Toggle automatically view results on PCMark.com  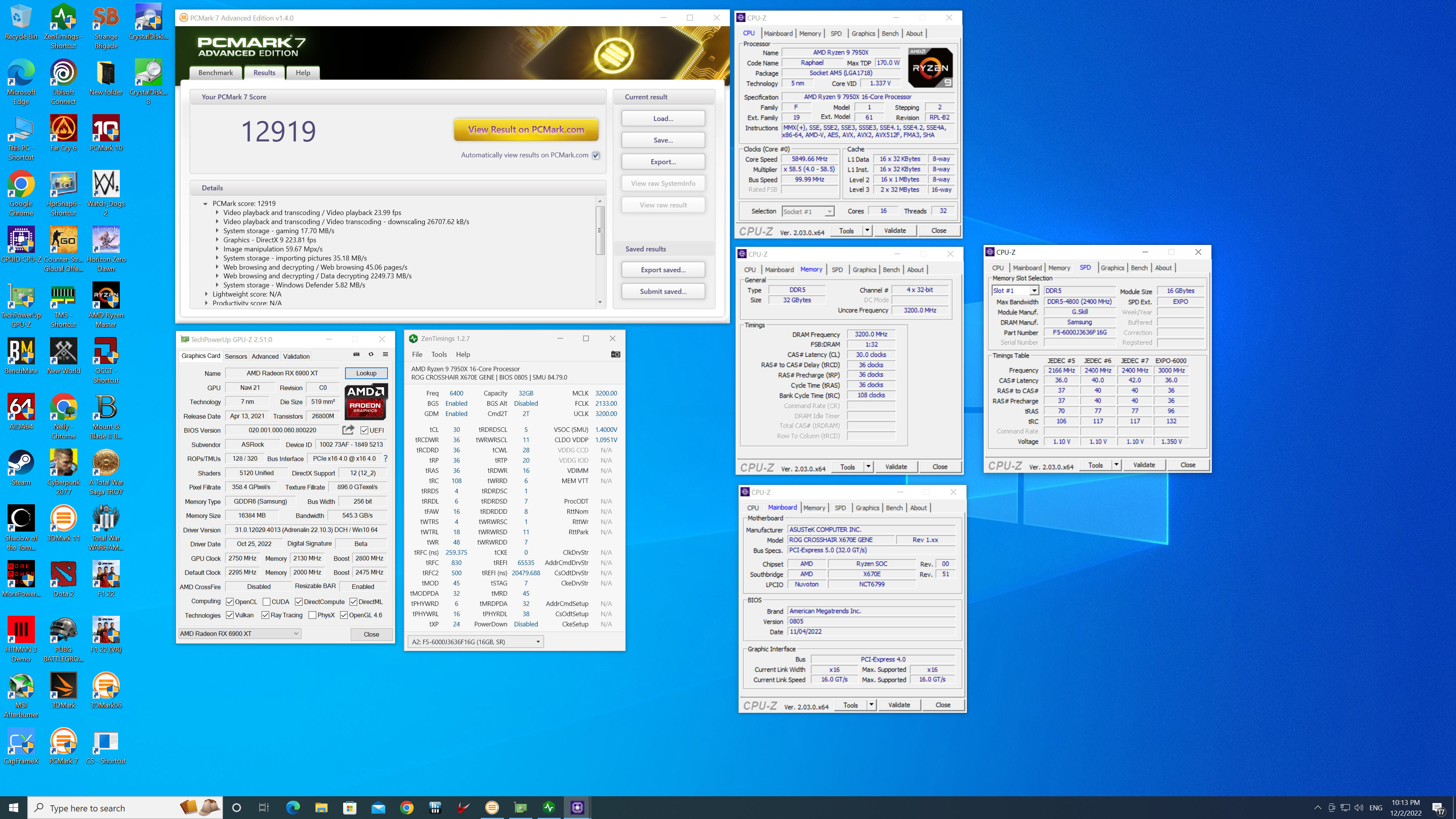(596, 155)
